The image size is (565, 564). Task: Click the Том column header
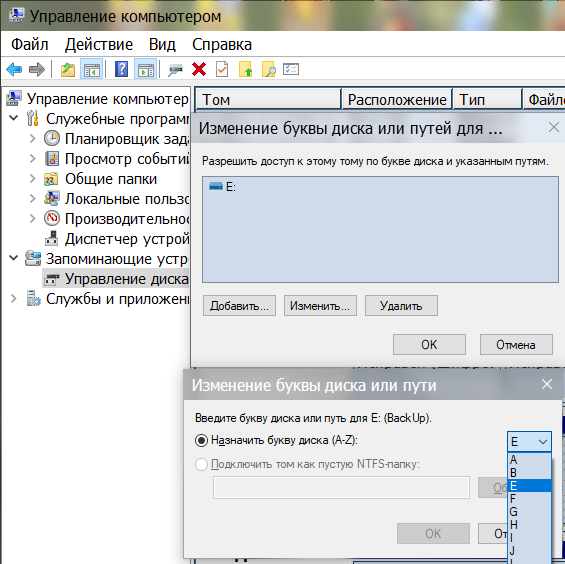pos(268,99)
